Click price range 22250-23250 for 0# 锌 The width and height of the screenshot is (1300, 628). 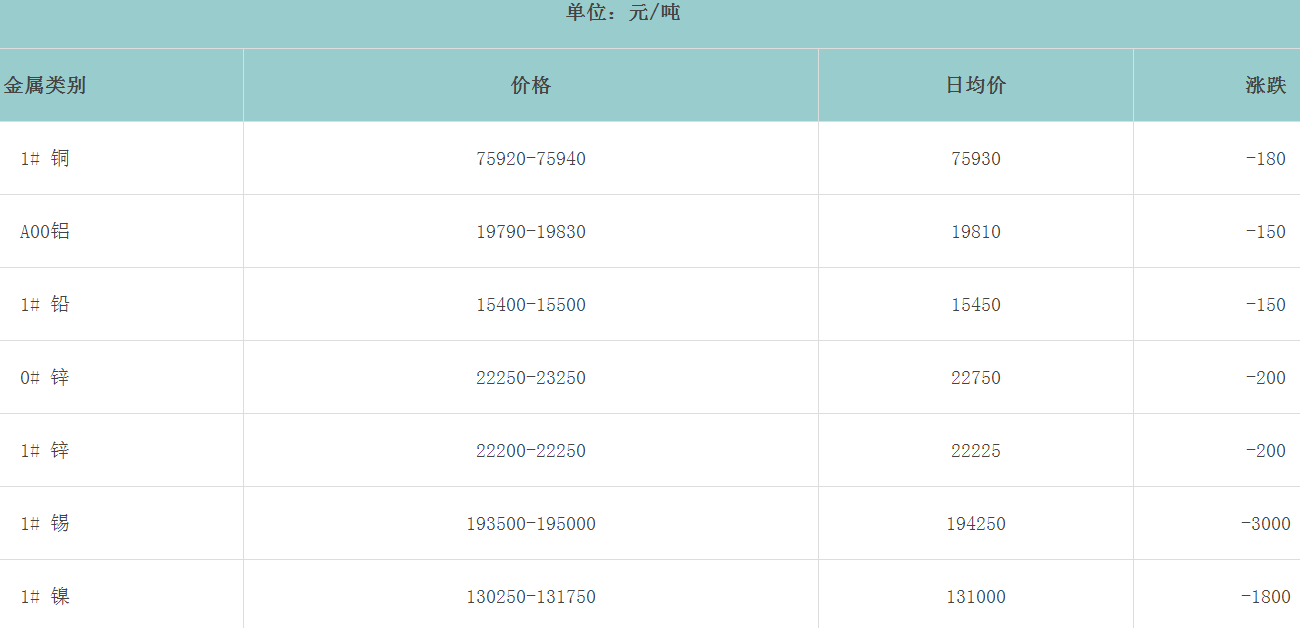click(531, 377)
